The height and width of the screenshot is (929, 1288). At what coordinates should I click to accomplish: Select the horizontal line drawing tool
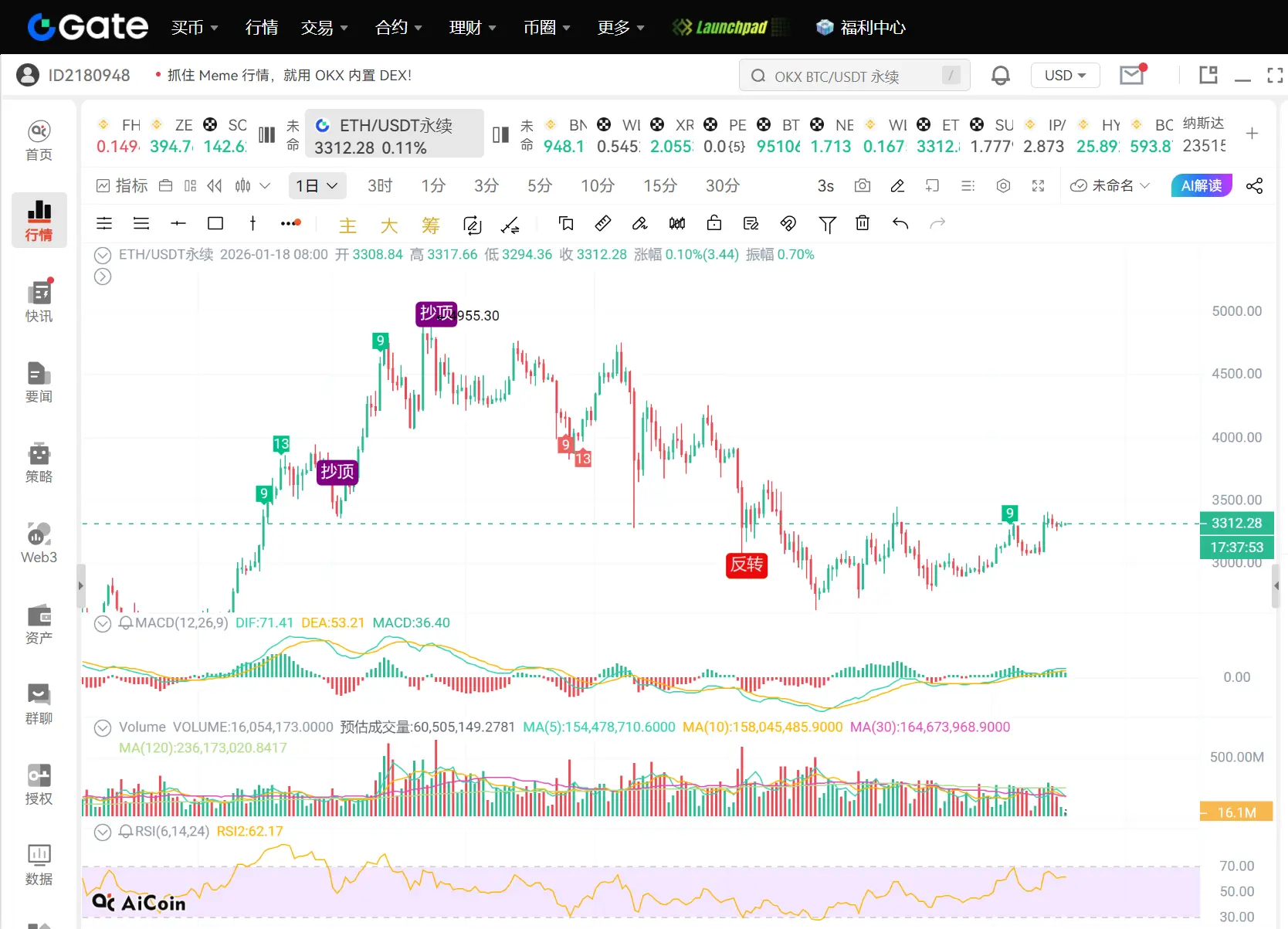pos(178,223)
